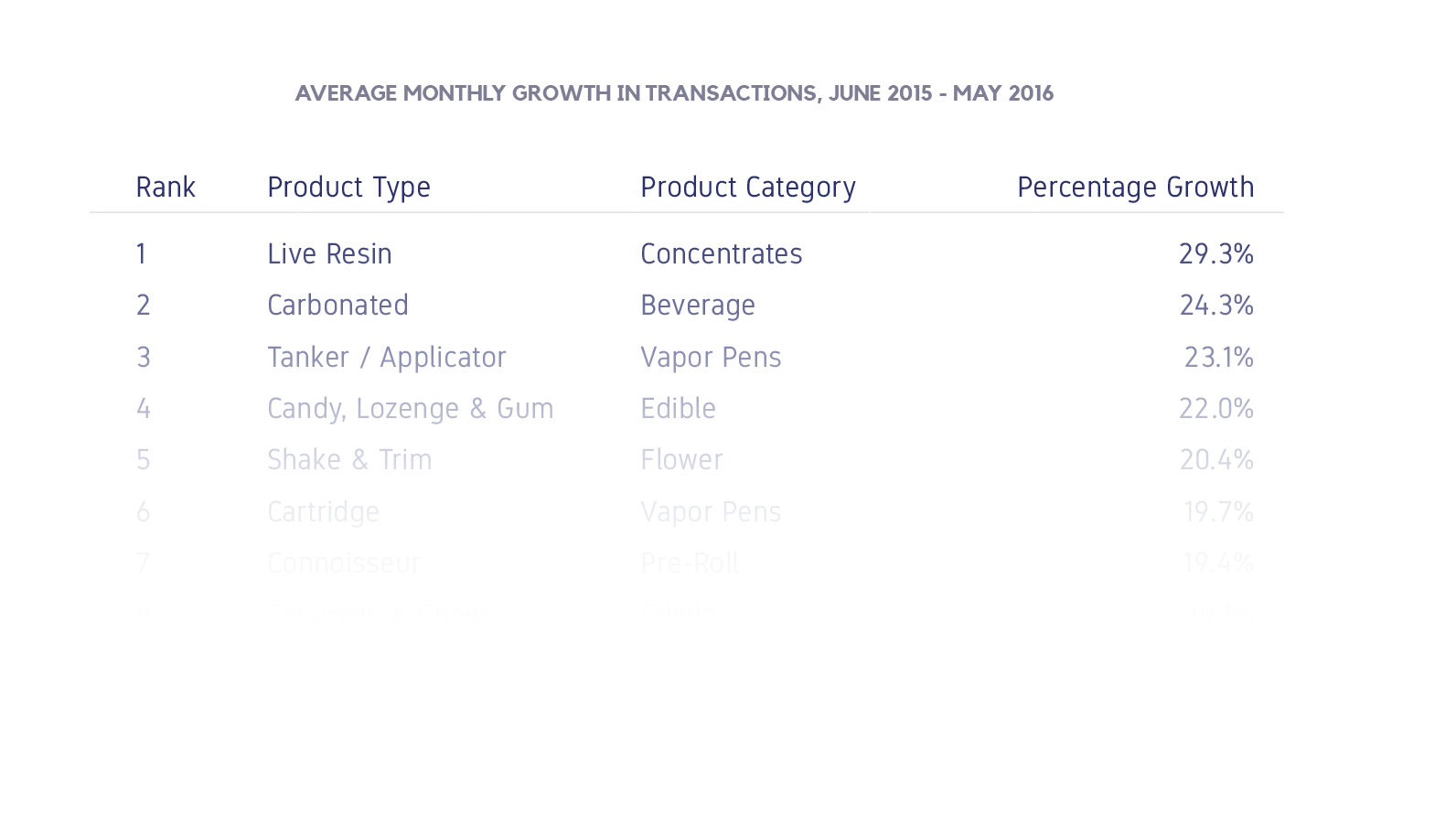Select Candy, Lozenge & Gum entry
Screen dimensions: 1456x838
411,409
